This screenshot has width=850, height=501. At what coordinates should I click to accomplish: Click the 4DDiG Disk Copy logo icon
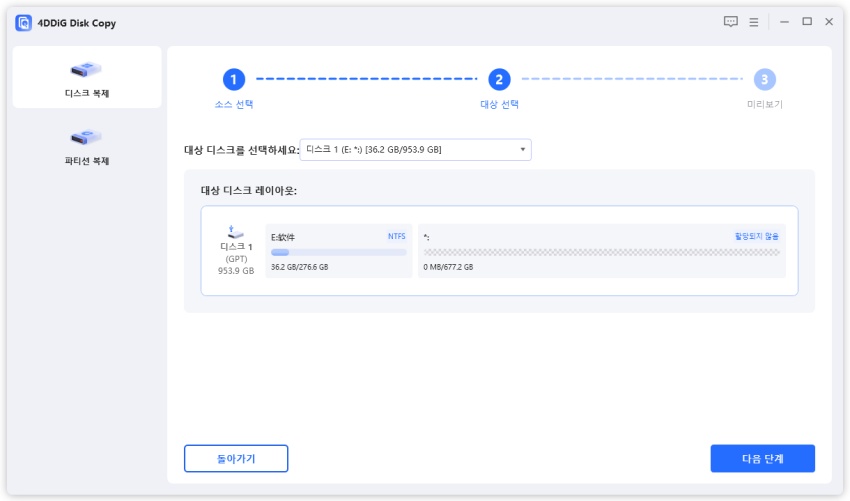23,23
